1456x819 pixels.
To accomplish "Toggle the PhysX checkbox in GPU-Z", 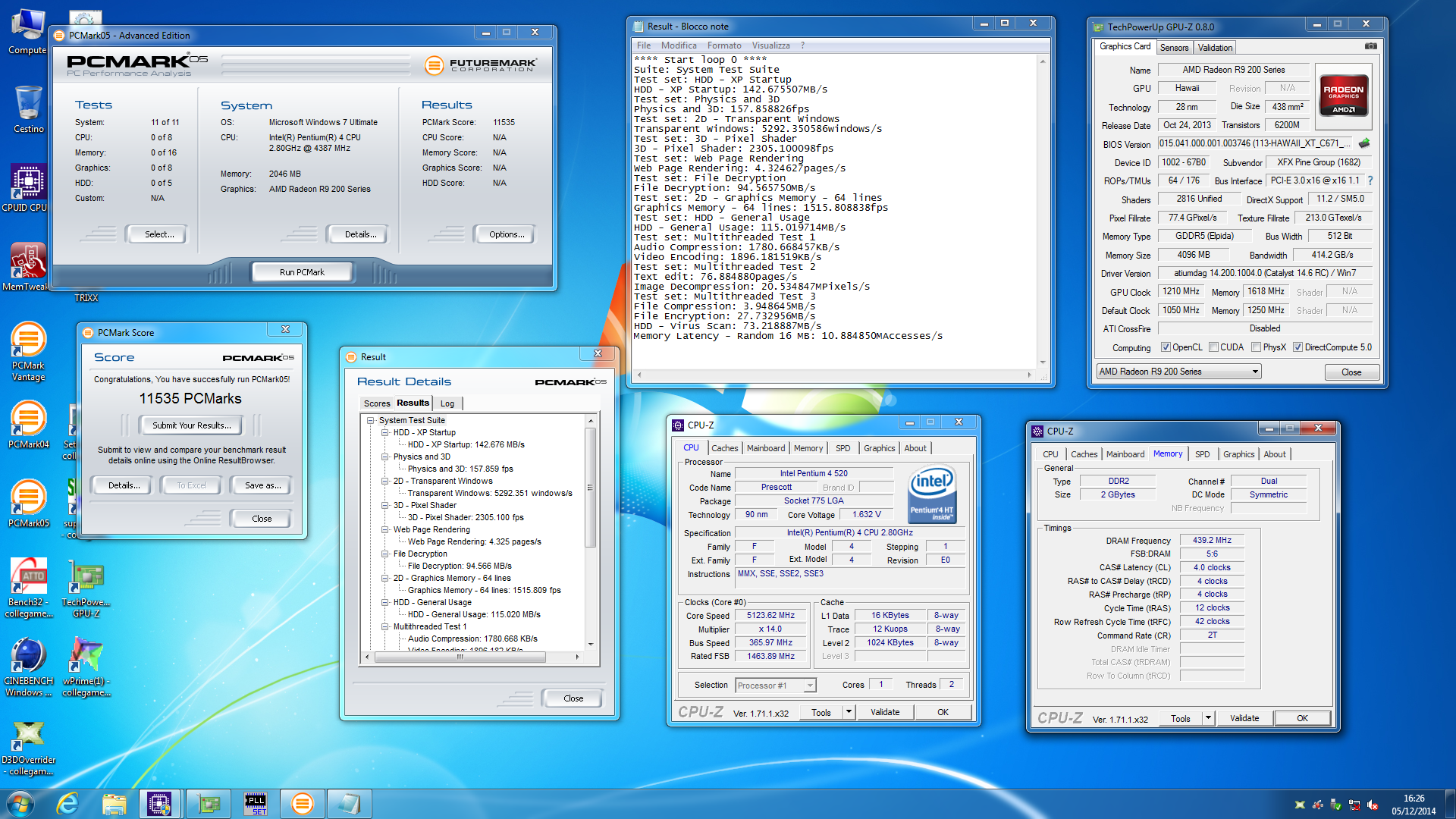I will pyautogui.click(x=1257, y=347).
